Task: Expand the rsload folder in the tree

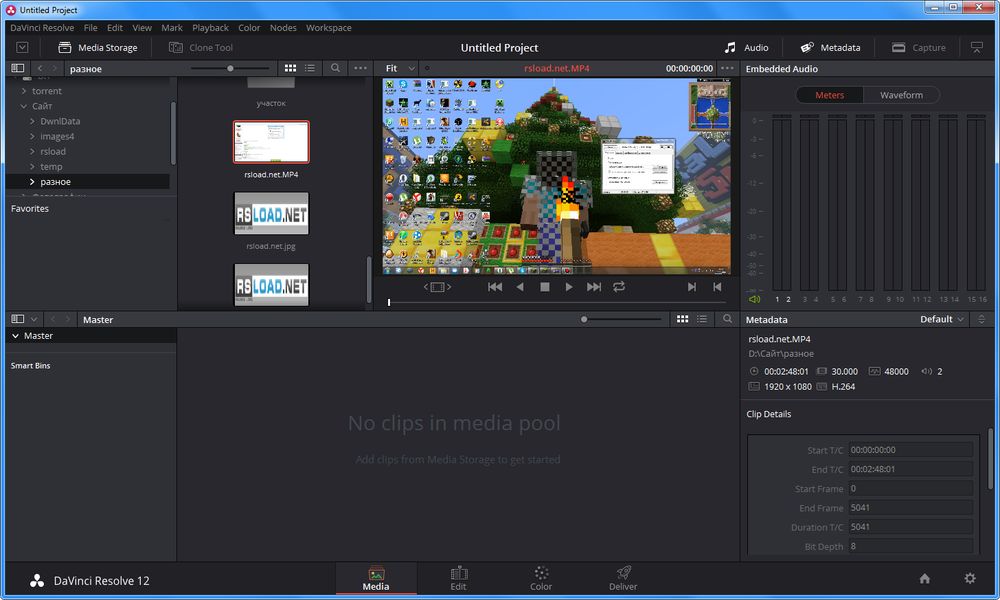Action: (30, 151)
